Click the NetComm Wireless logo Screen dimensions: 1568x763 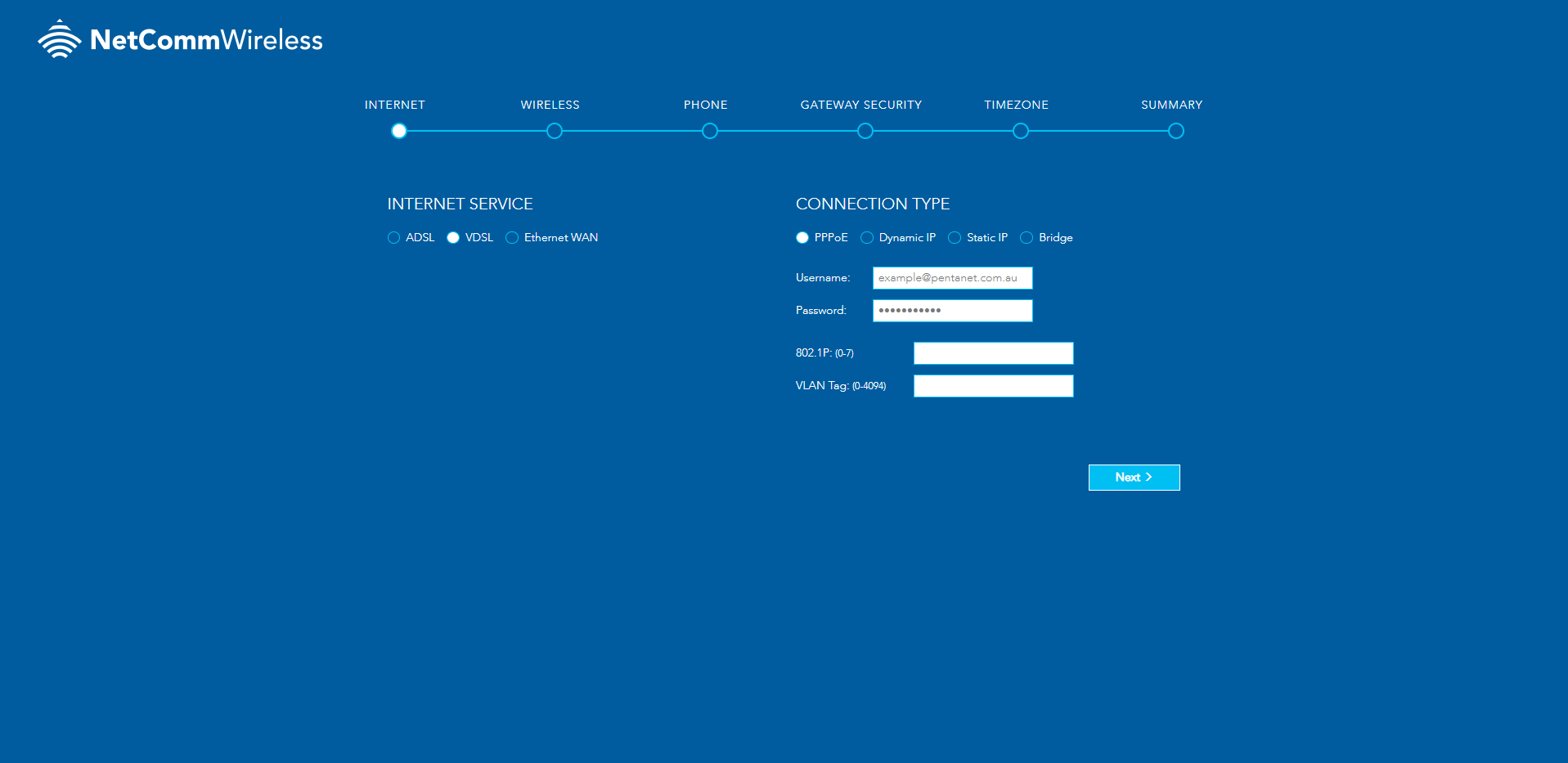(180, 38)
